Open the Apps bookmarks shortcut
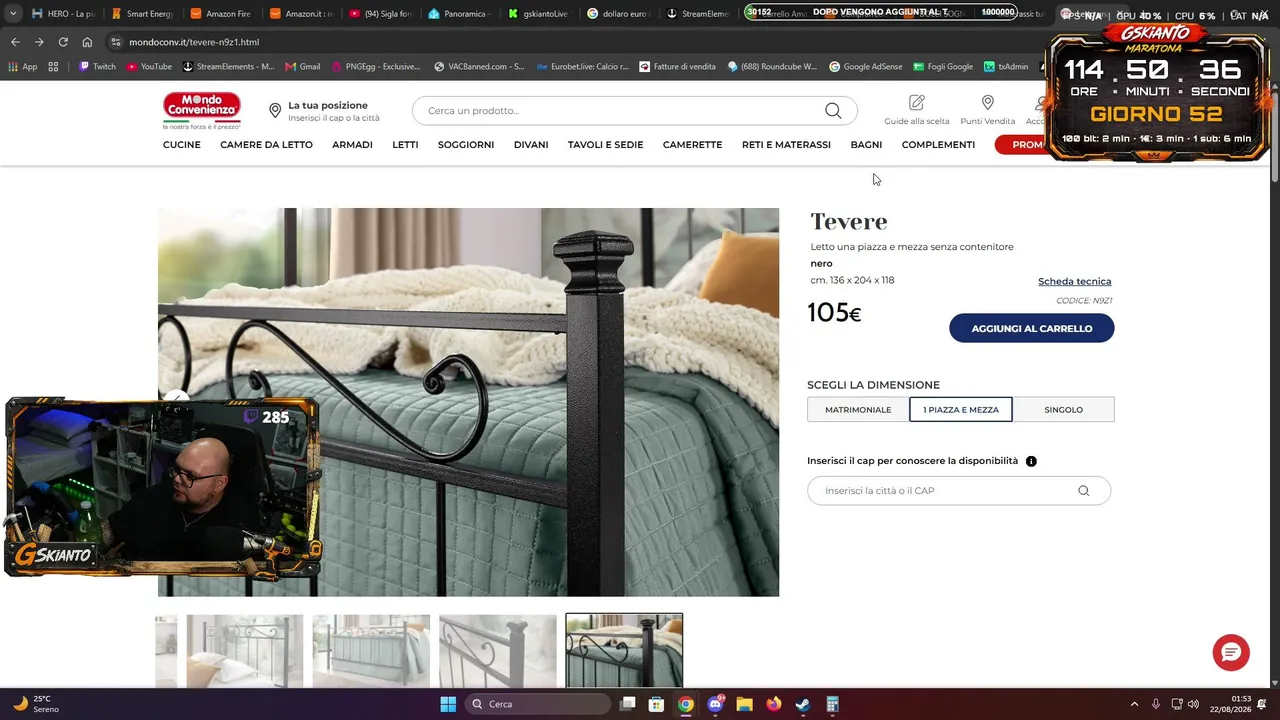 (23, 67)
